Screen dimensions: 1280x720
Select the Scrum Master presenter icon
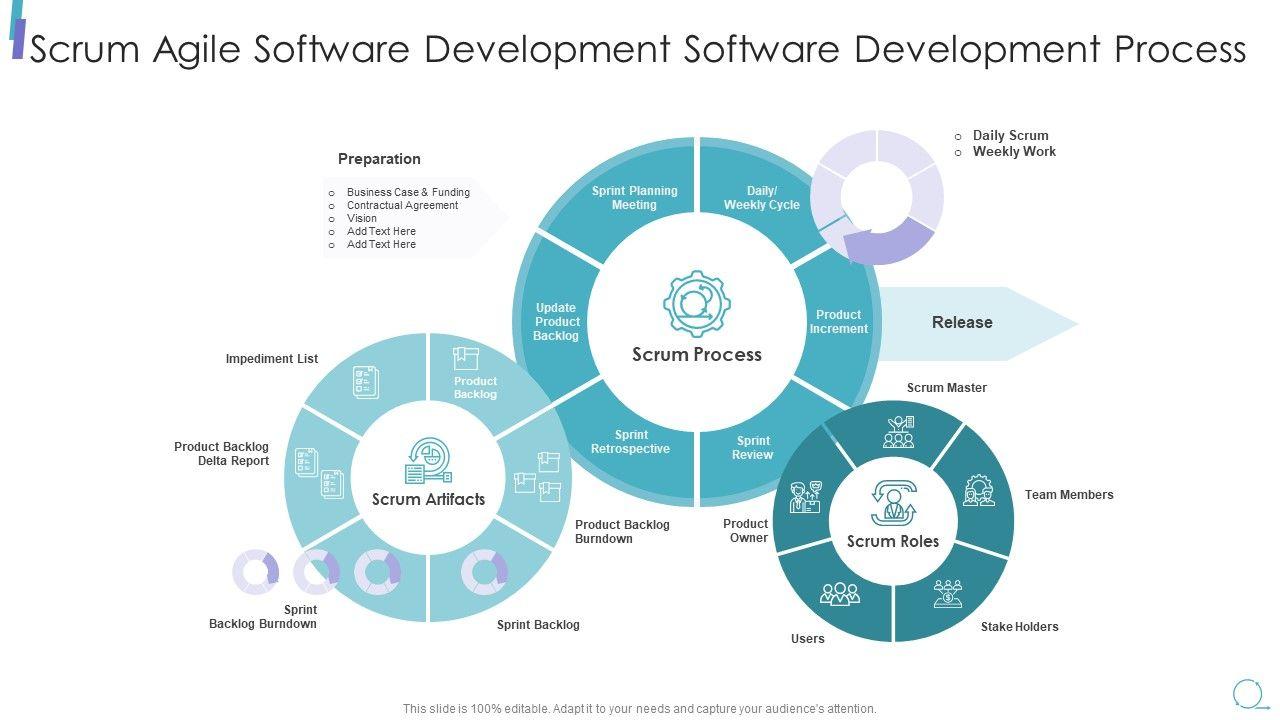click(898, 432)
